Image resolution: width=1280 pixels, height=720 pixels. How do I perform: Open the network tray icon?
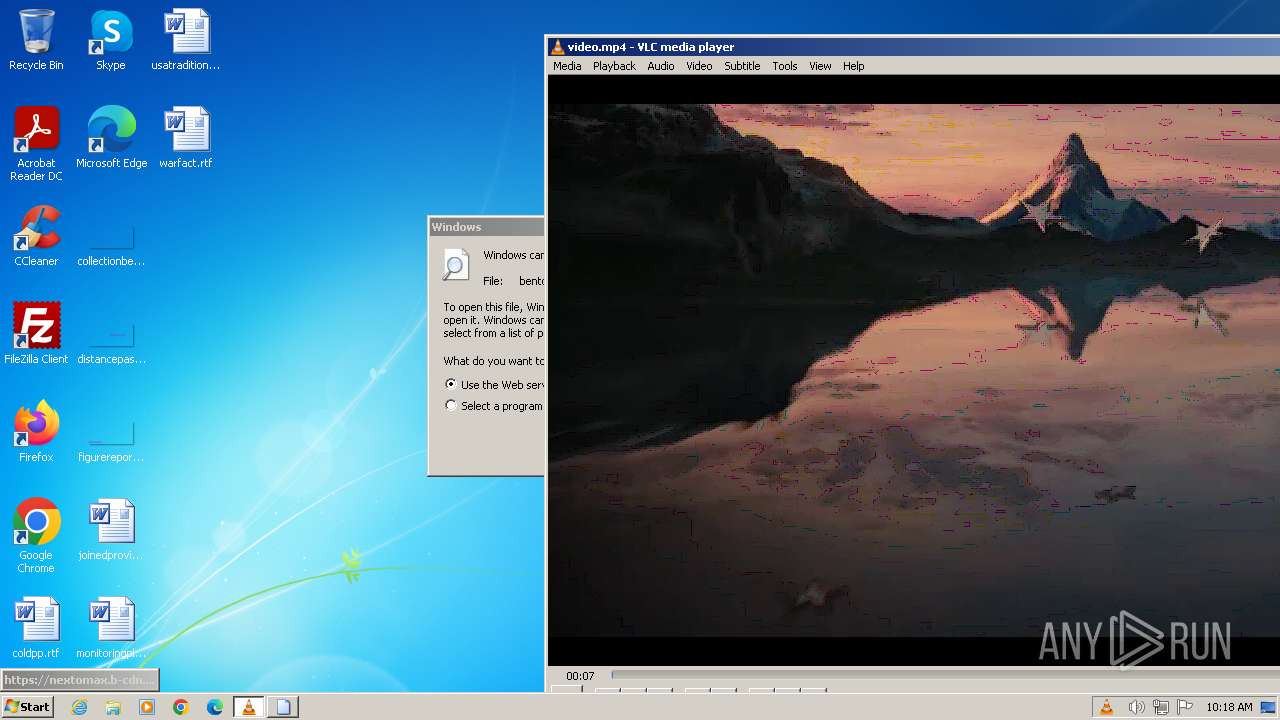pos(1161,707)
